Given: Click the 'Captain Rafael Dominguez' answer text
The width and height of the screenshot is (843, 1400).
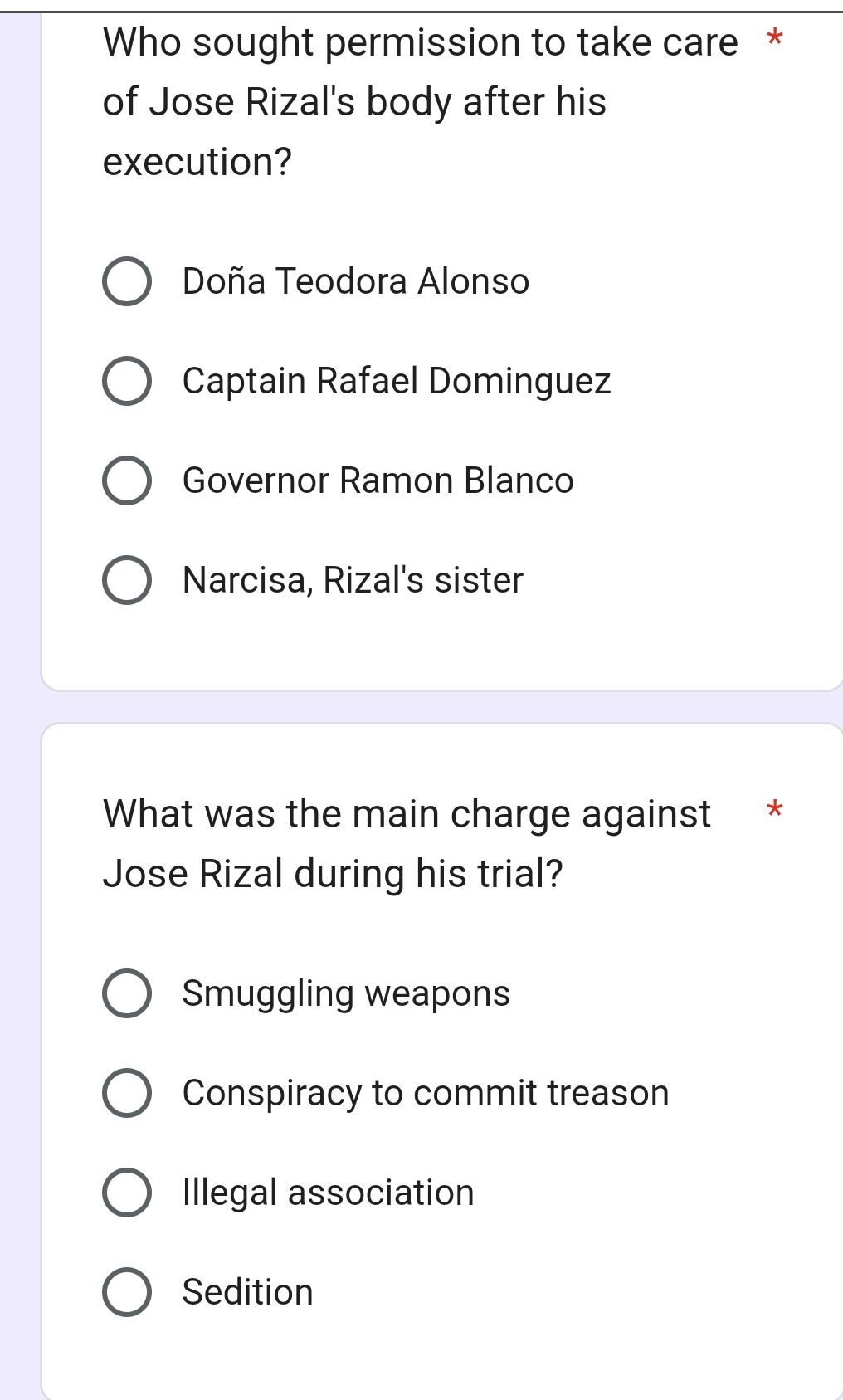Looking at the screenshot, I should click(397, 382).
